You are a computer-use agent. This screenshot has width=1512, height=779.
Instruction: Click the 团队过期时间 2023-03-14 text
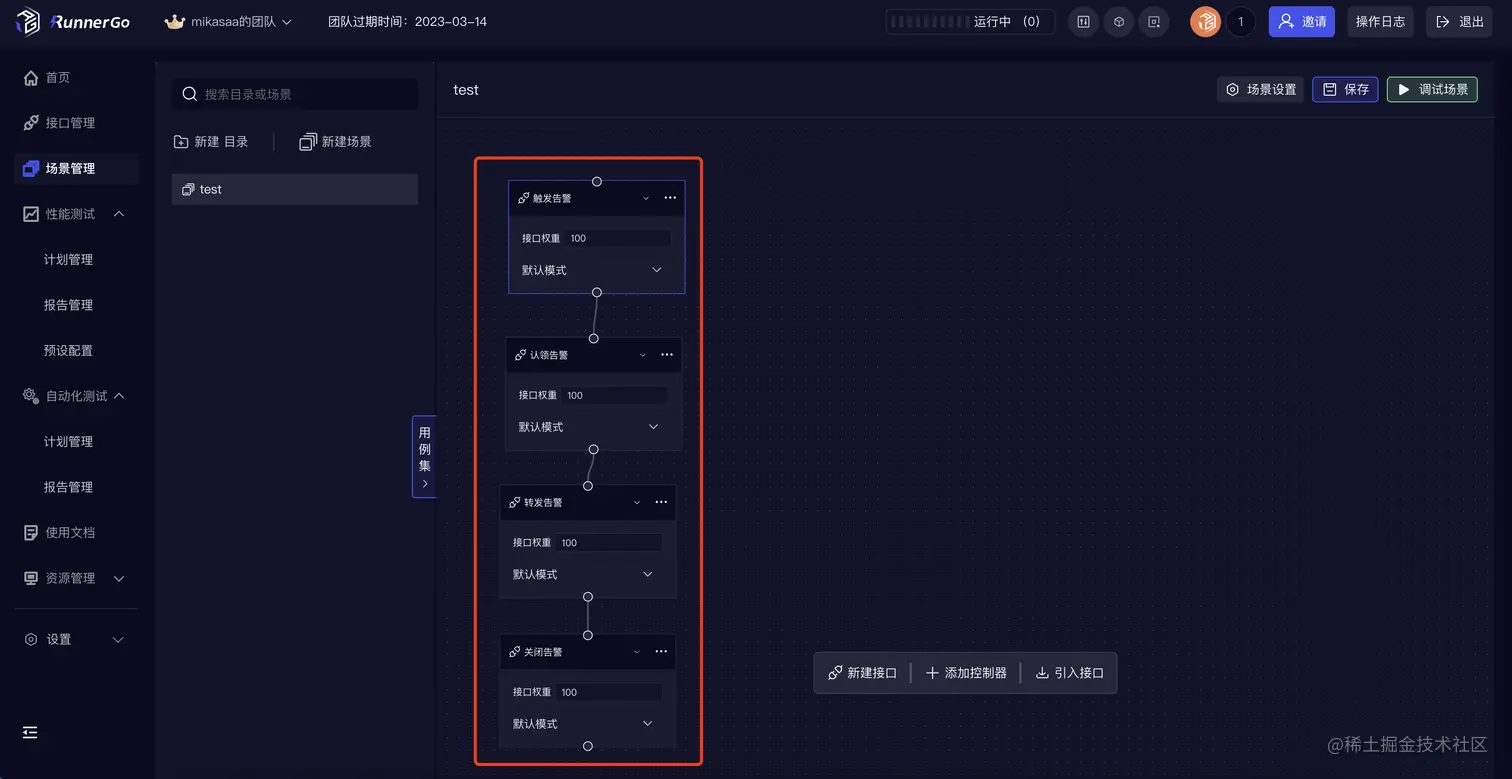[x=408, y=21]
